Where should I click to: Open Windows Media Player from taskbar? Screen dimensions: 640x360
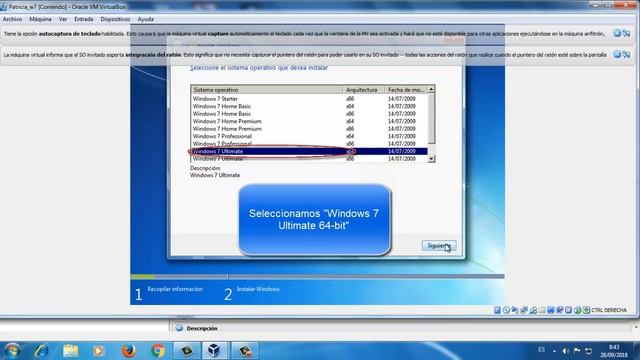pyautogui.click(x=98, y=351)
